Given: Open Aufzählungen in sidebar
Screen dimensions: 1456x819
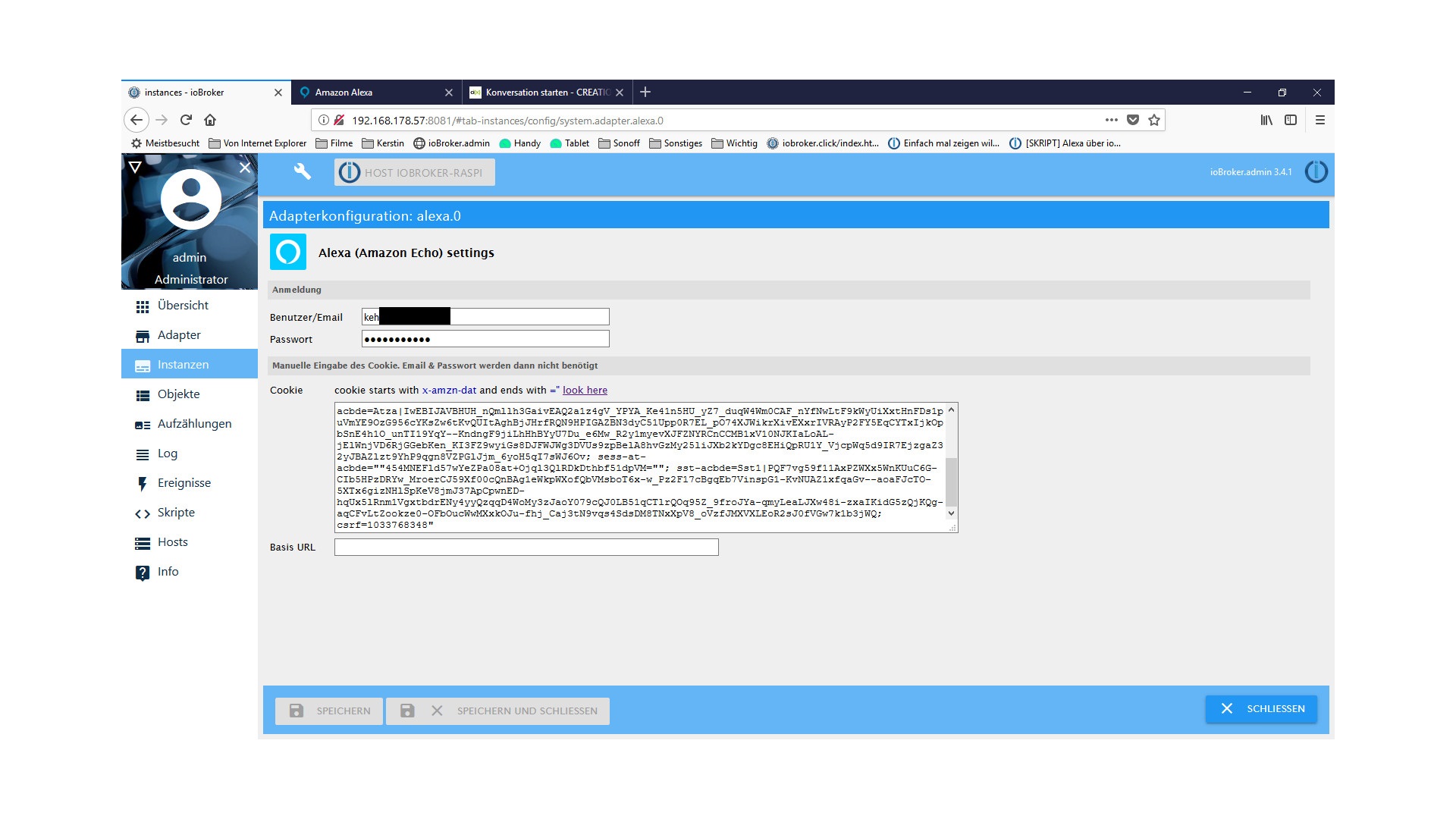Looking at the screenshot, I should (190, 424).
